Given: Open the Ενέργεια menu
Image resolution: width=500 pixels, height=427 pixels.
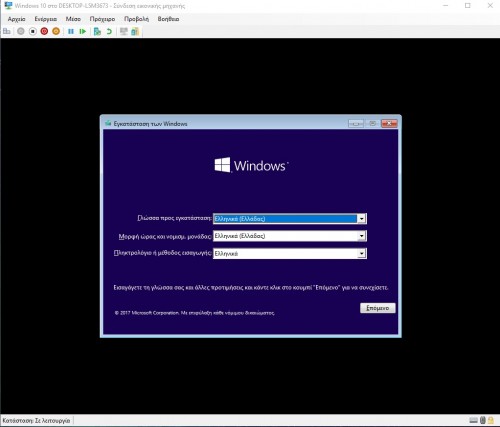Looking at the screenshot, I should pyautogui.click(x=46, y=19).
